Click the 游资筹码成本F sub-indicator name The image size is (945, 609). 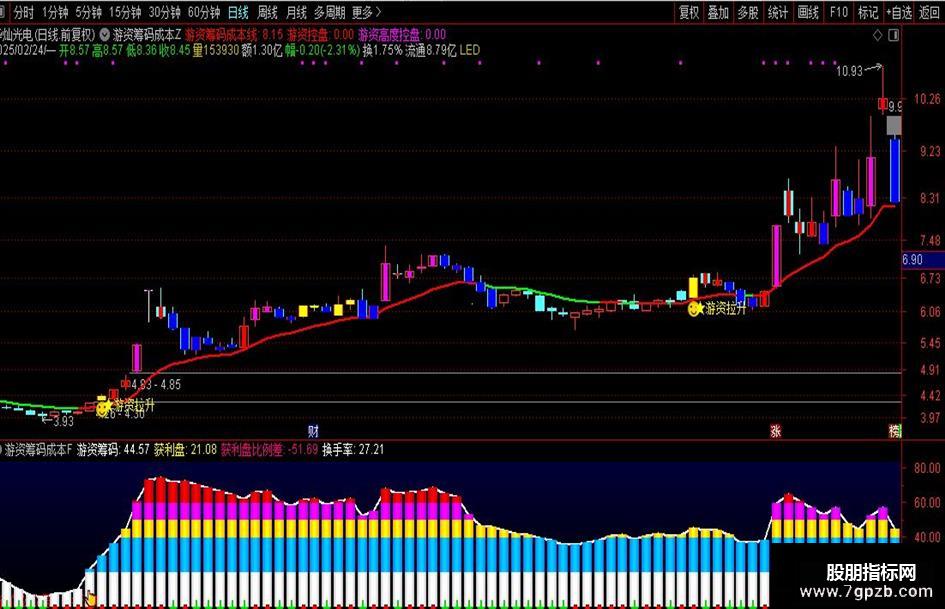click(x=39, y=450)
